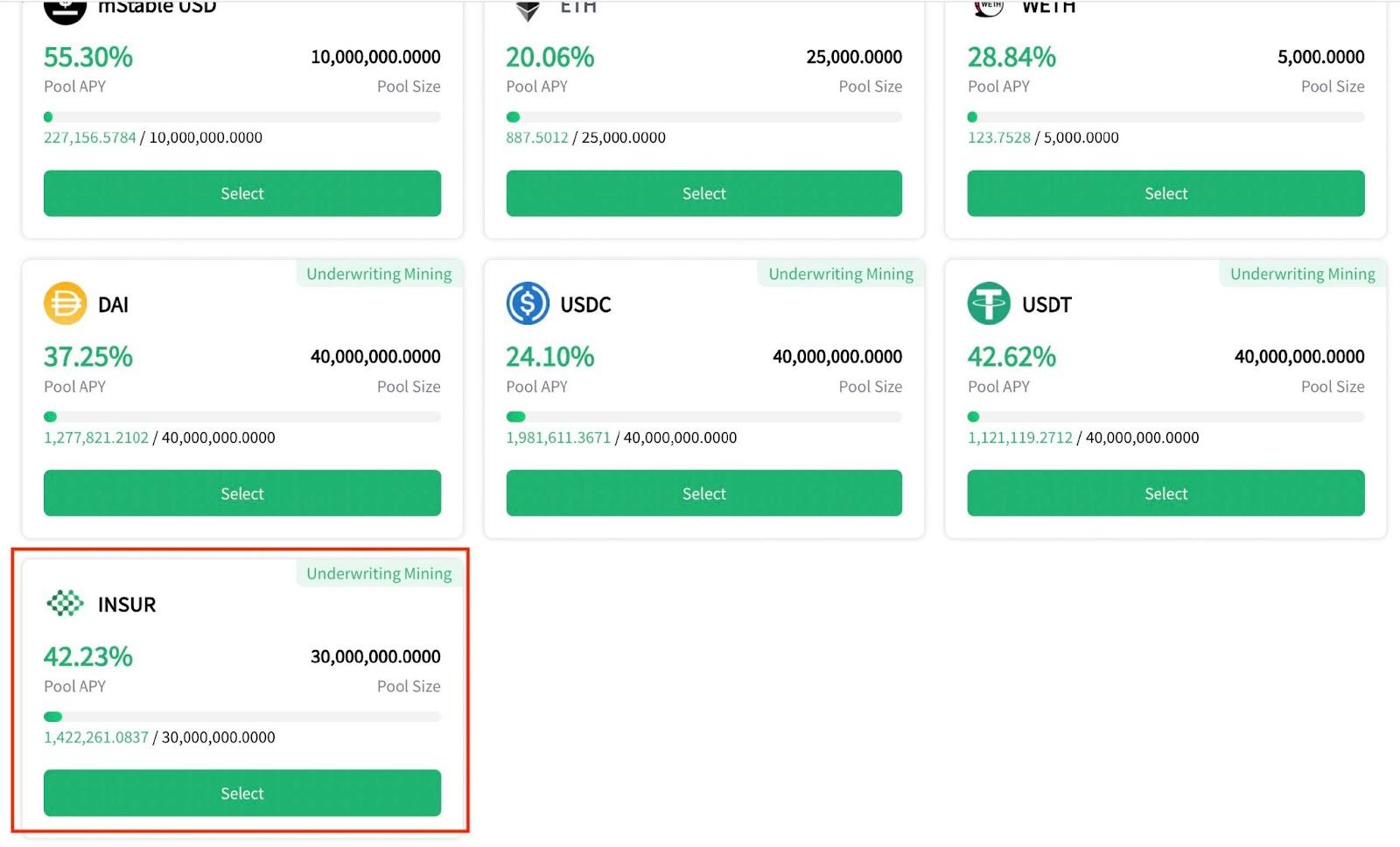Select the ETH pool

pyautogui.click(x=703, y=193)
